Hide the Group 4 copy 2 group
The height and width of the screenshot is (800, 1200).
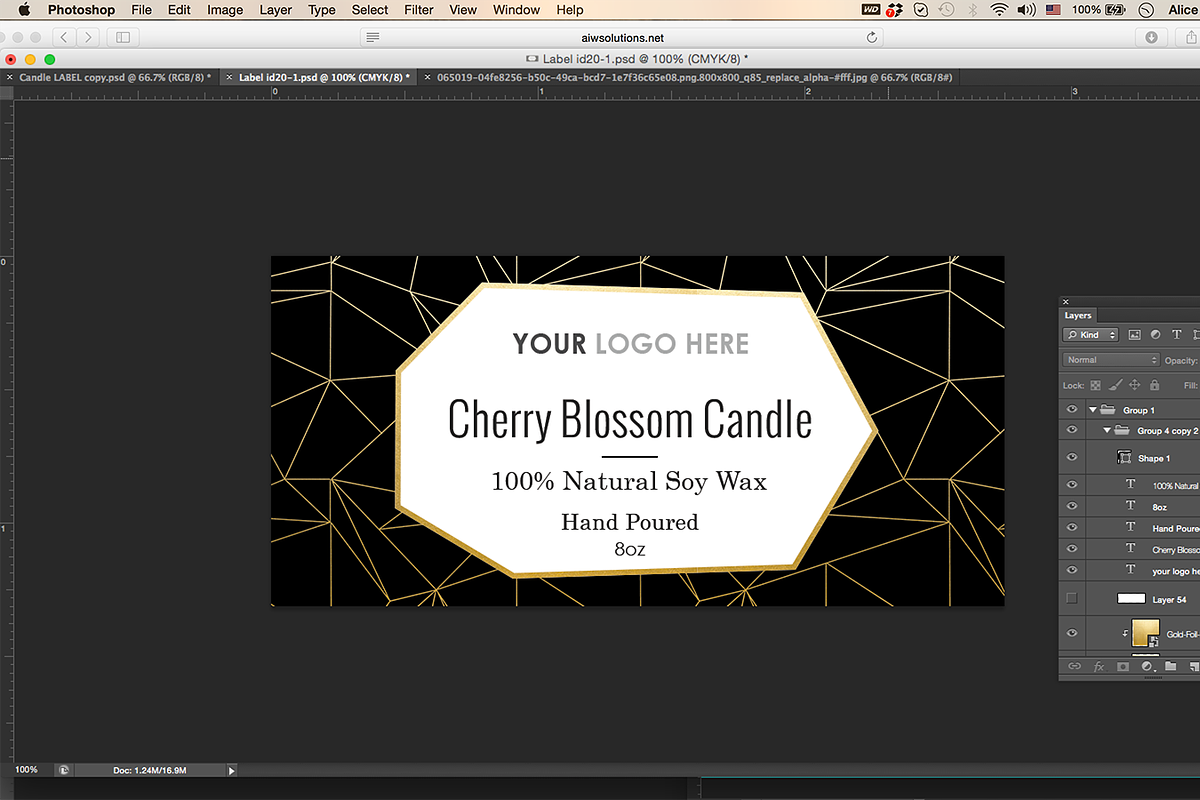point(1072,431)
